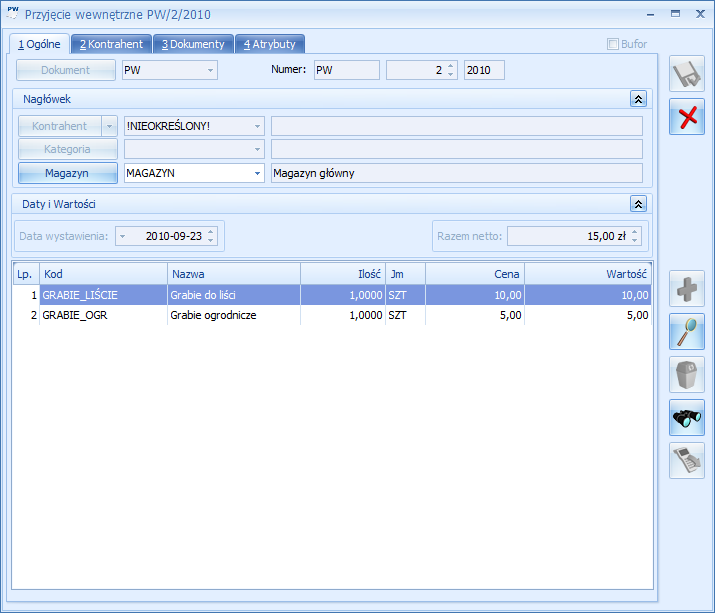The width and height of the screenshot is (715, 613).
Task: Click the save diskette icon
Action: tap(687, 73)
